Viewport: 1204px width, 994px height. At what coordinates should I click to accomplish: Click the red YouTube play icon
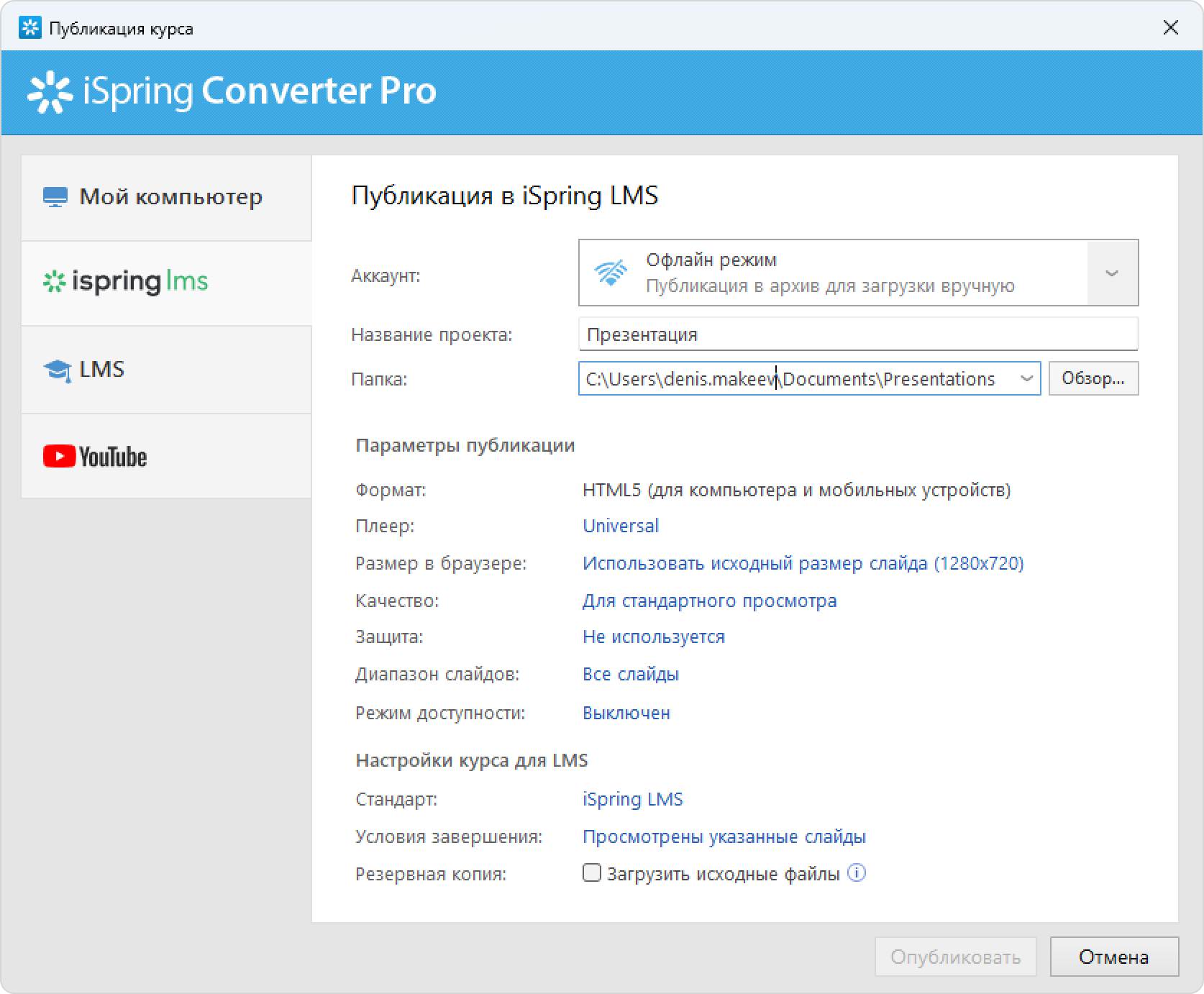[x=59, y=456]
